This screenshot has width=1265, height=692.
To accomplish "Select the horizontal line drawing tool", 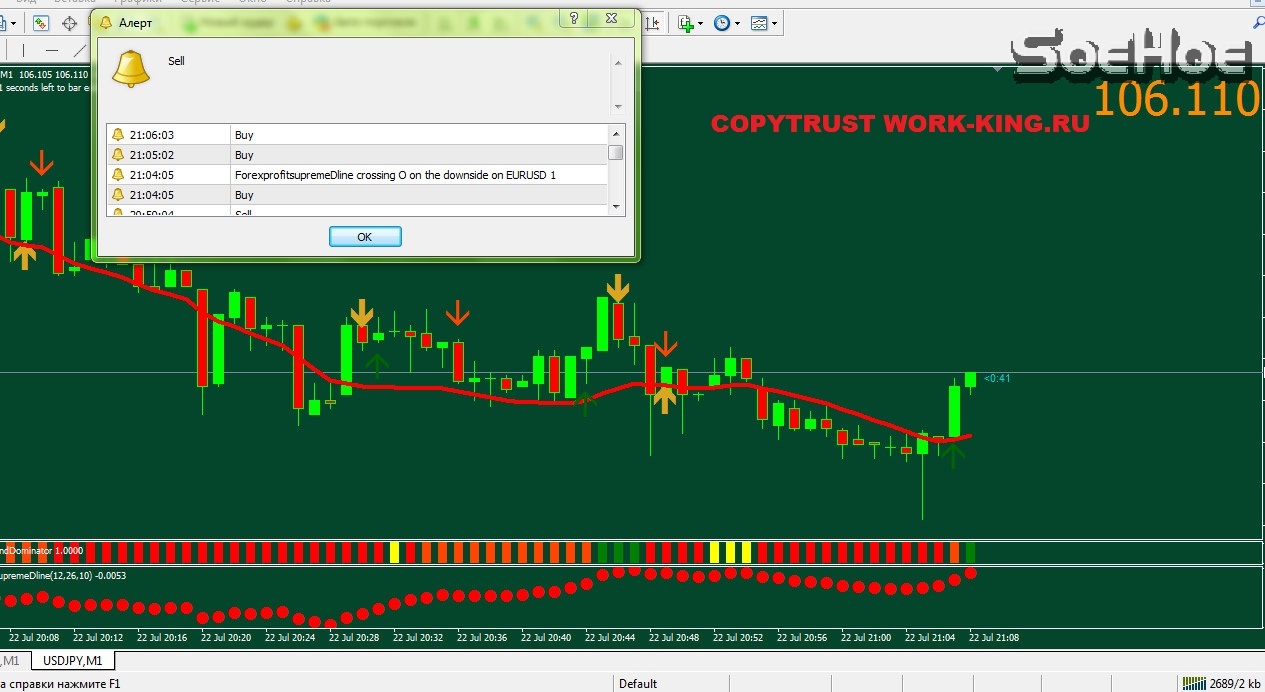I will (x=52, y=50).
